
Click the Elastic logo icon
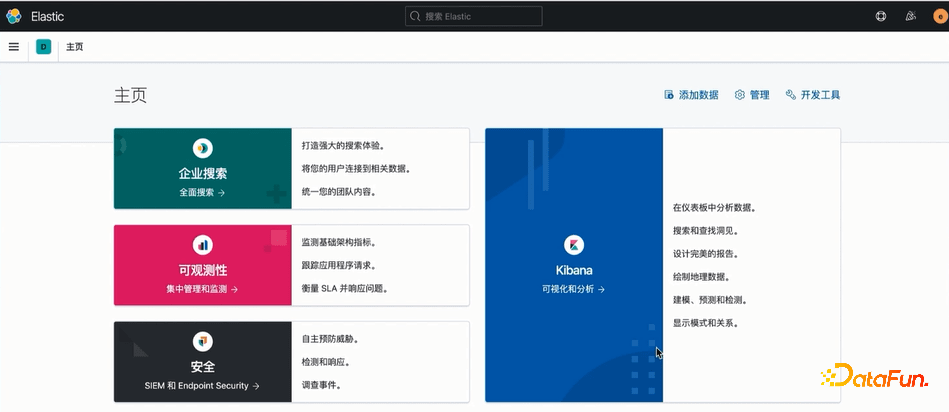(x=13, y=16)
